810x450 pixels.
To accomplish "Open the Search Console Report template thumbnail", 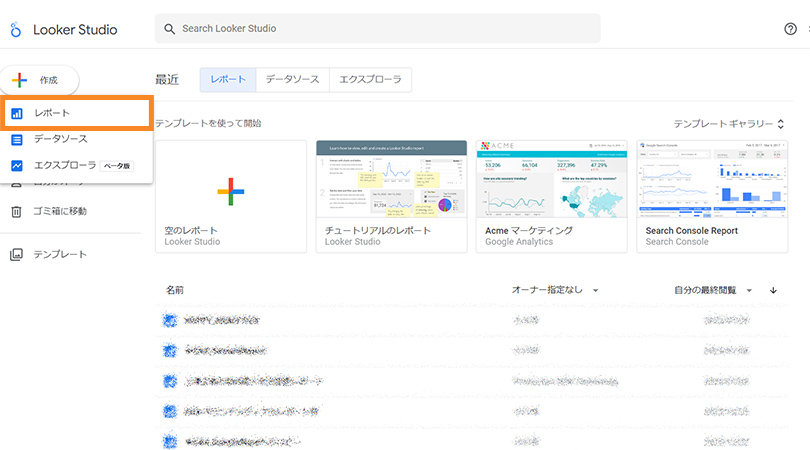I will pyautogui.click(x=712, y=179).
